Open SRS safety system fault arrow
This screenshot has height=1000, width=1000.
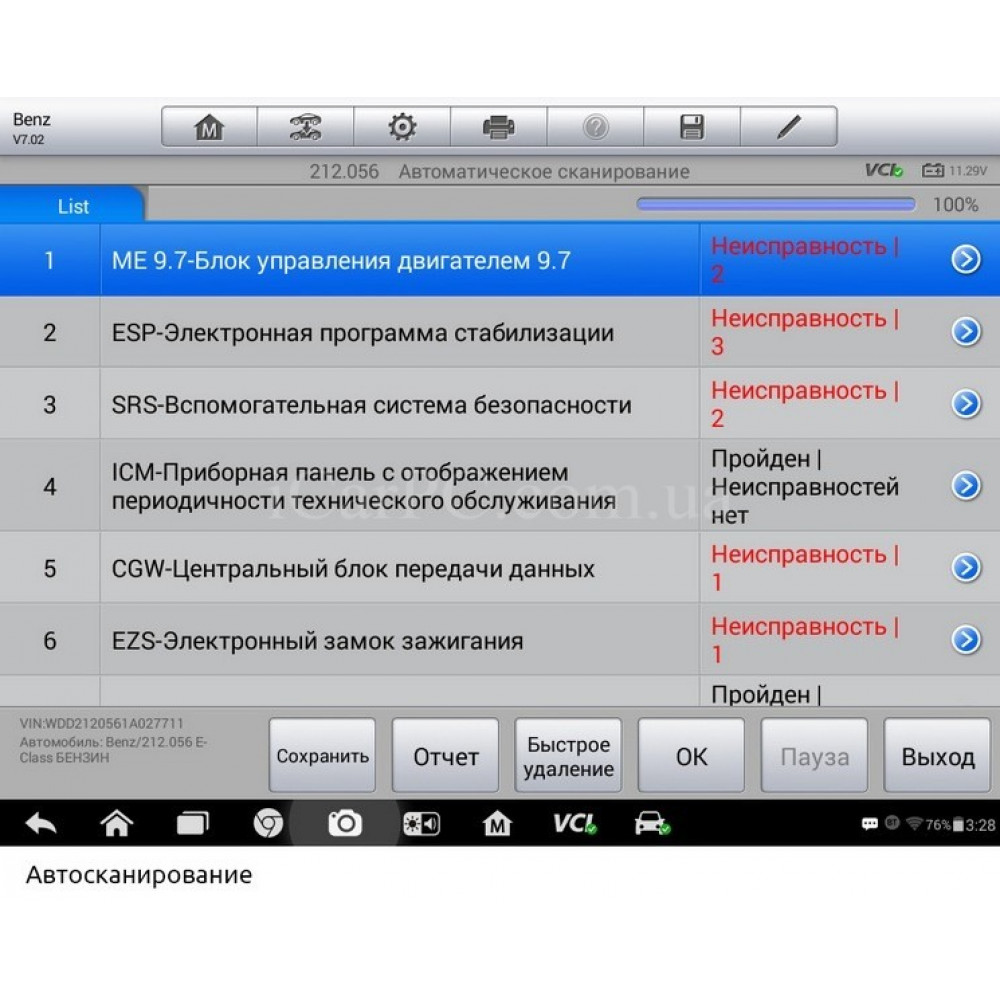[x=965, y=403]
